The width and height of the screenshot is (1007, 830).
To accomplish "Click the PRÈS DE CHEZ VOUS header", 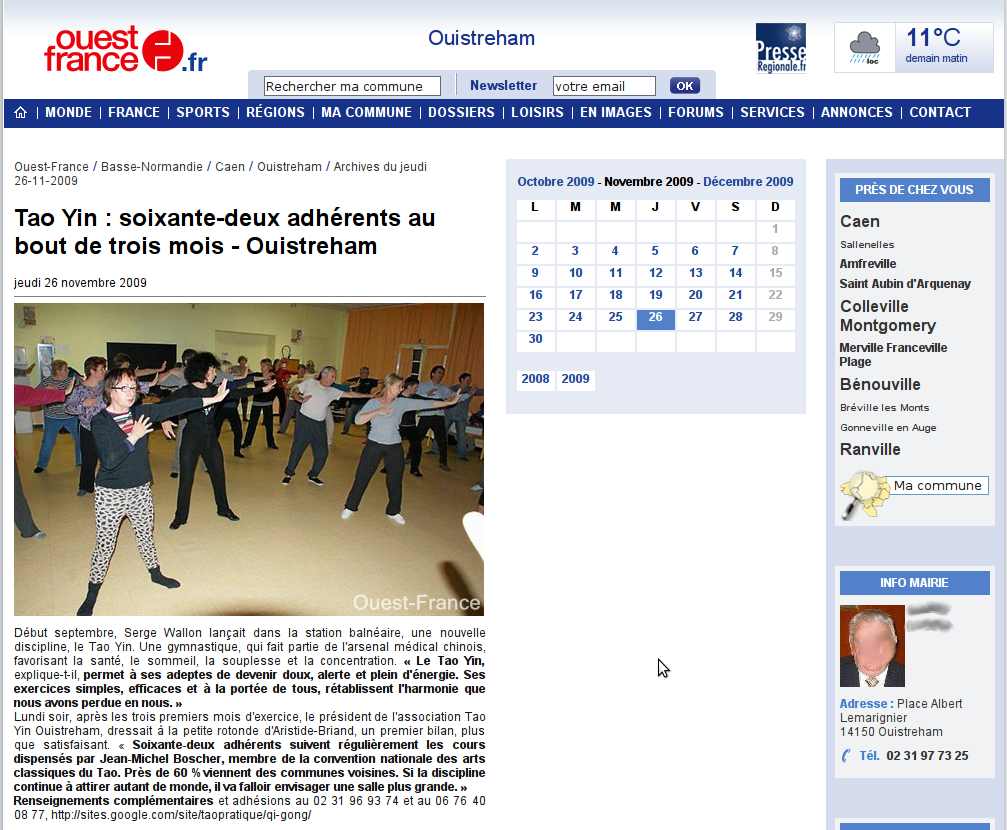I will [x=915, y=190].
